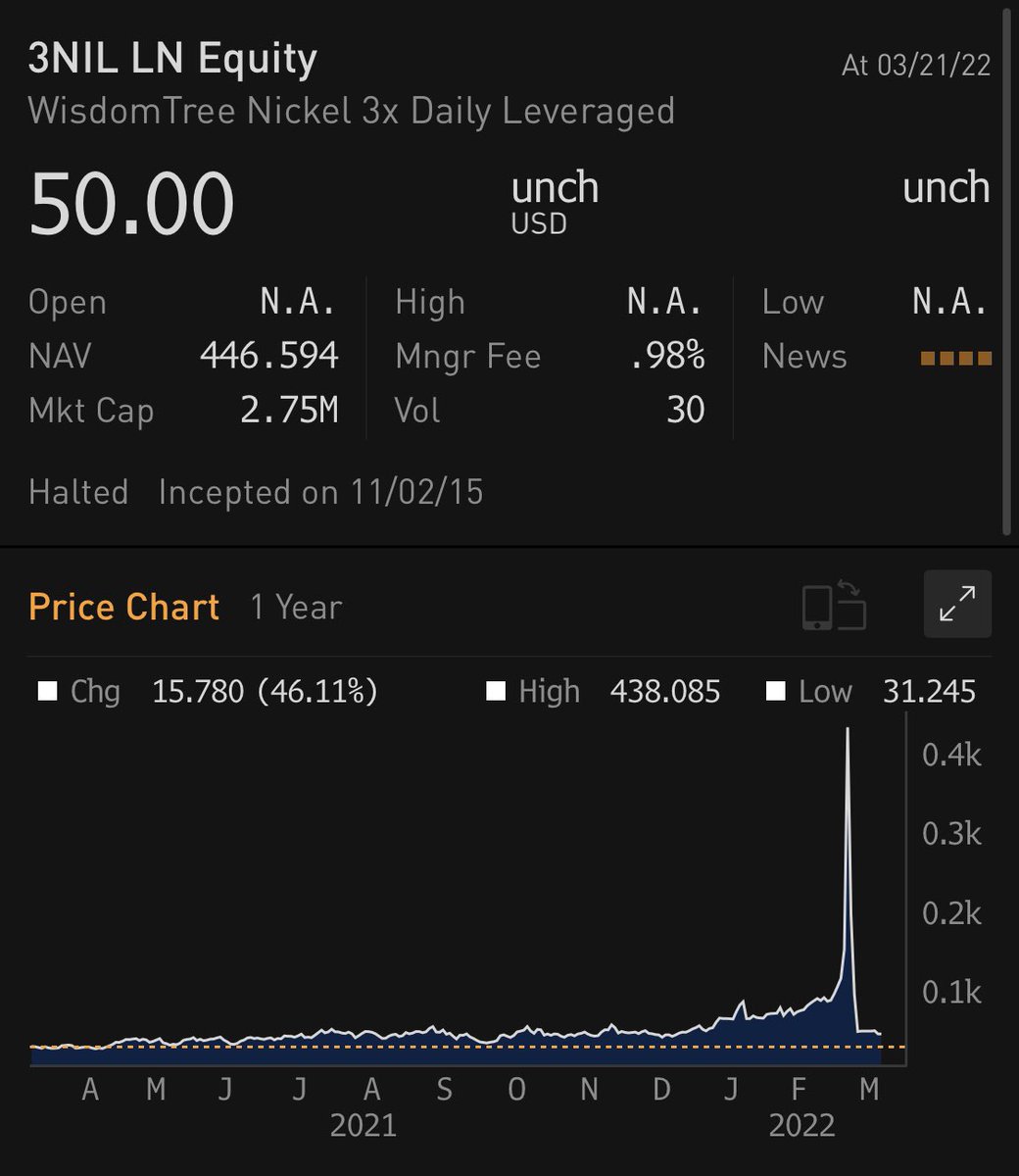Select the WisdomTree Nickel 3x Daily Leveraged name
This screenshot has width=1019, height=1176.
351,111
